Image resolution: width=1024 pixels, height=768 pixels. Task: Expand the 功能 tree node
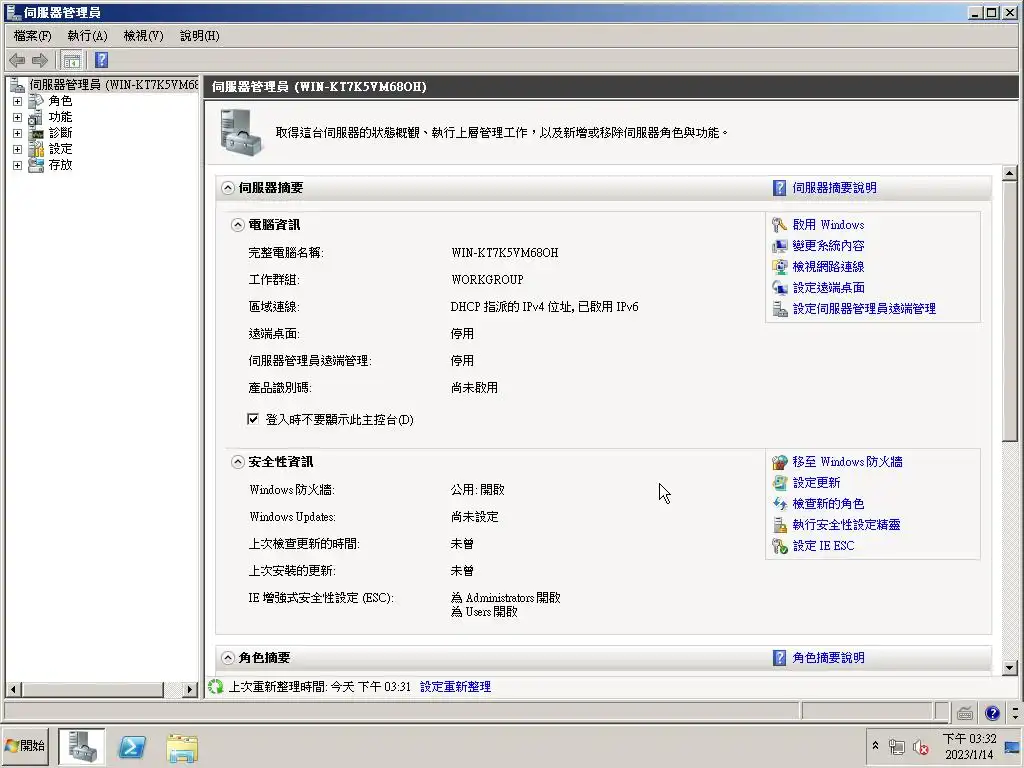(x=18, y=118)
